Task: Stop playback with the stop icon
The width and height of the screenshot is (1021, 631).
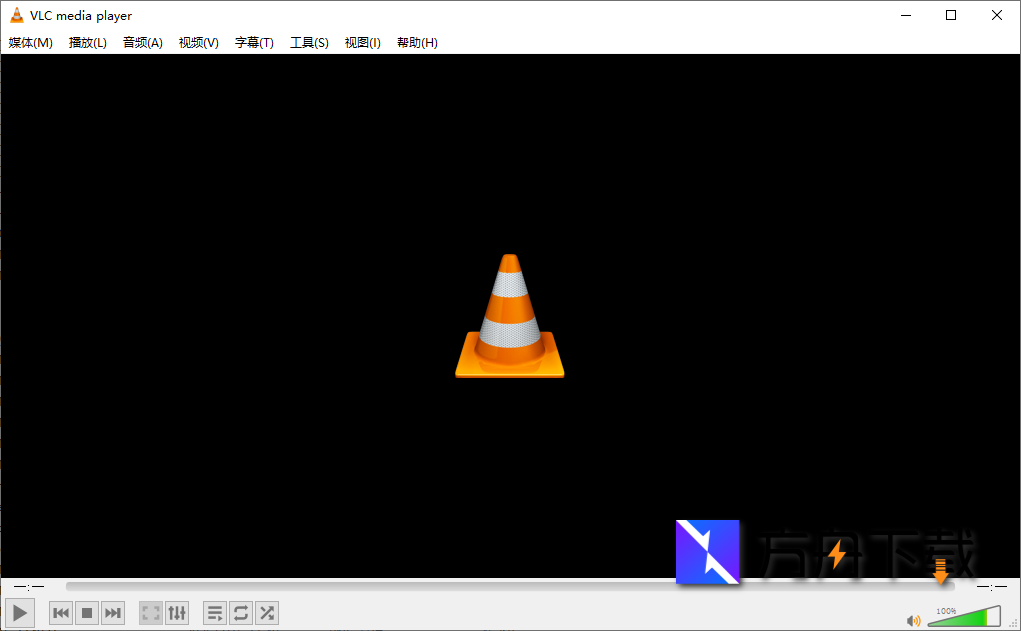Action: [86, 612]
